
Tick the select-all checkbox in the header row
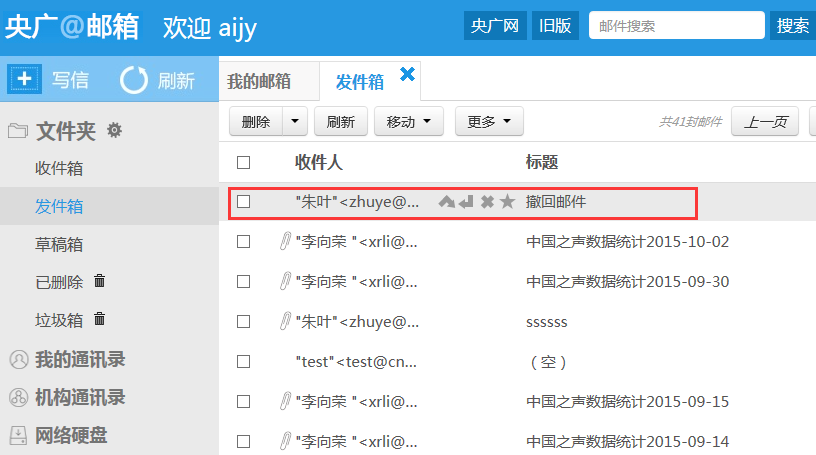tap(244, 162)
